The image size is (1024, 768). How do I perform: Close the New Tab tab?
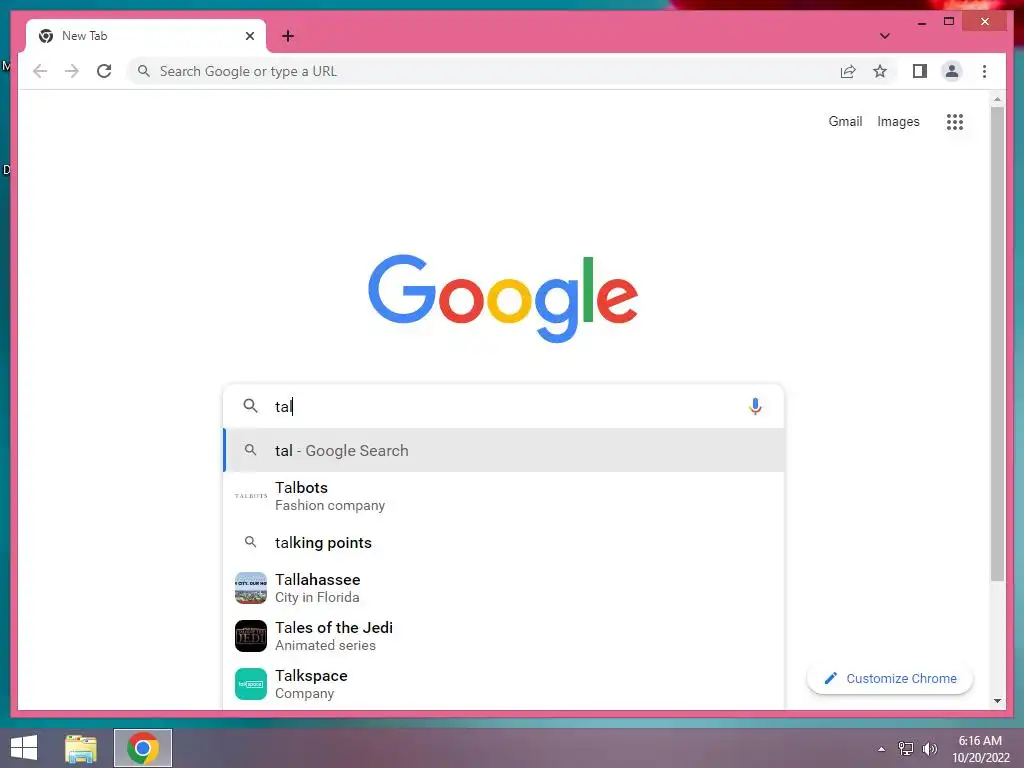coord(249,36)
